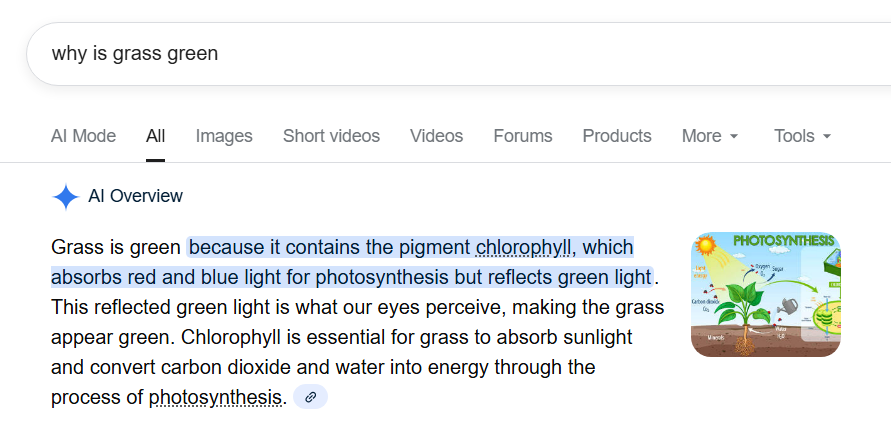The image size is (891, 429).
Task: Expand the Tools dropdown
Action: [802, 136]
